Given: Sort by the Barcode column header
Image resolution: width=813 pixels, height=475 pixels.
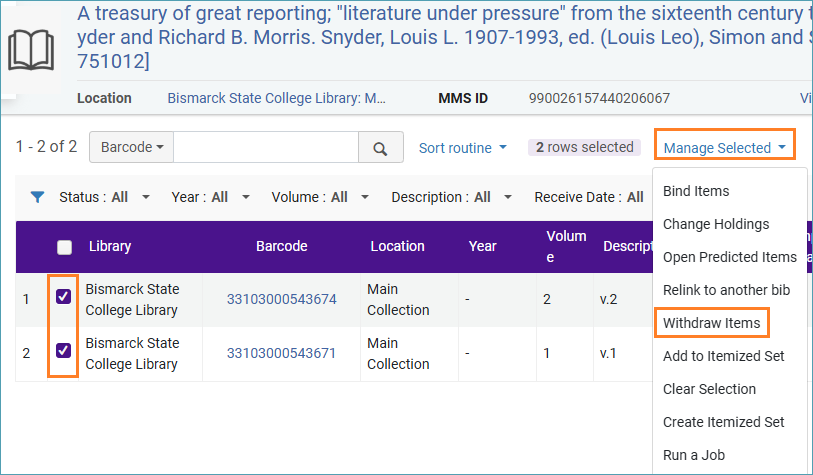Looking at the screenshot, I should pos(282,246).
